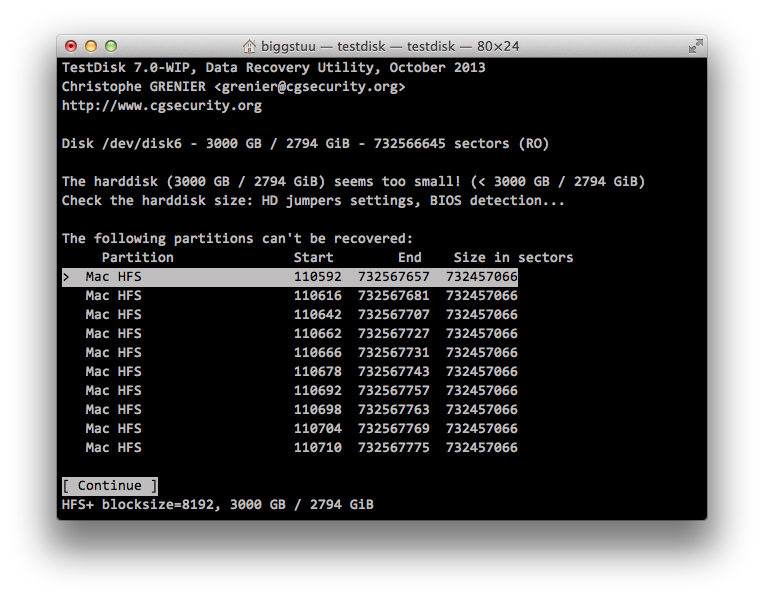This screenshot has width=764, height=599.
Task: Click the Partition column header
Action: pos(137,257)
